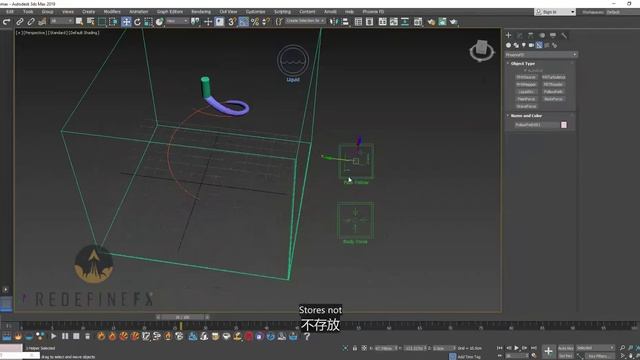
Task: Click the PlainForce object type button
Action: pos(526,99)
